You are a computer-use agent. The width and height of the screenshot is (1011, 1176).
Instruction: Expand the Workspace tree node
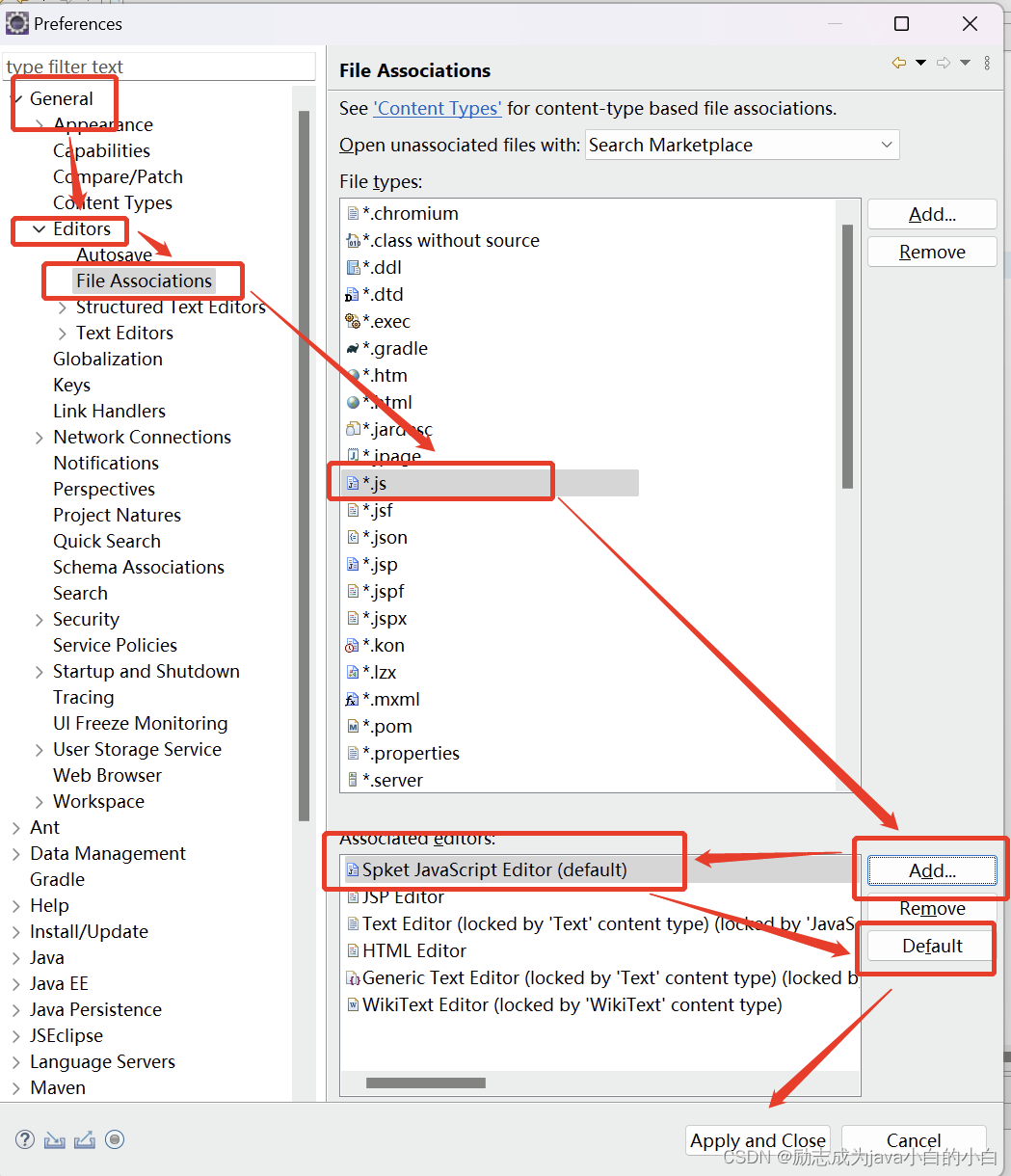tap(40, 802)
